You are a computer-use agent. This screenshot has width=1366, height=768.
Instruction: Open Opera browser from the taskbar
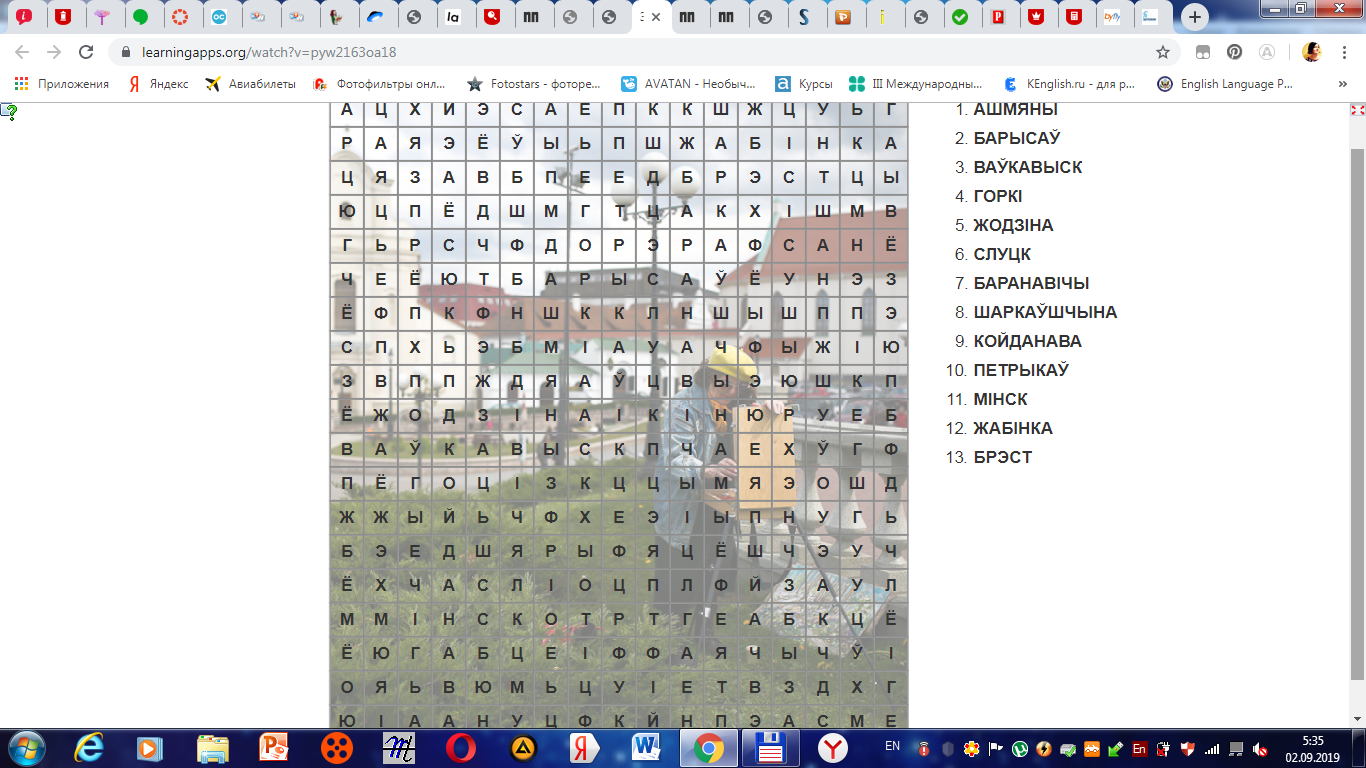pos(461,747)
